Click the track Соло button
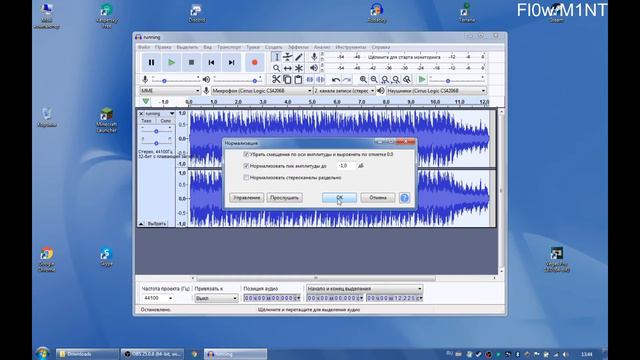The width and height of the screenshot is (640, 360). 166,121
